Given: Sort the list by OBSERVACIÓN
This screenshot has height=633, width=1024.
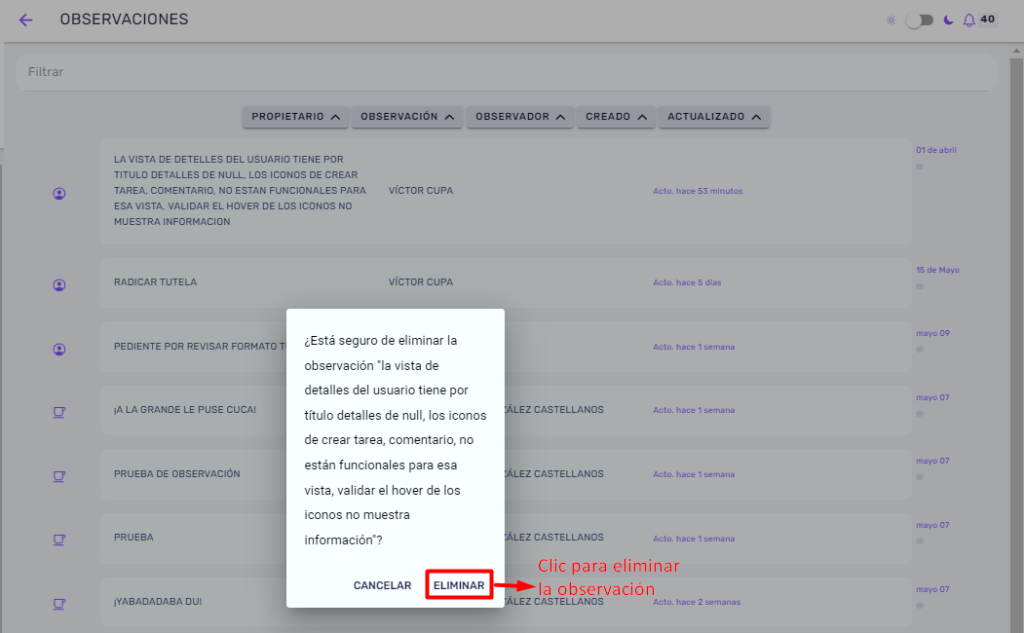Looking at the screenshot, I should (408, 117).
